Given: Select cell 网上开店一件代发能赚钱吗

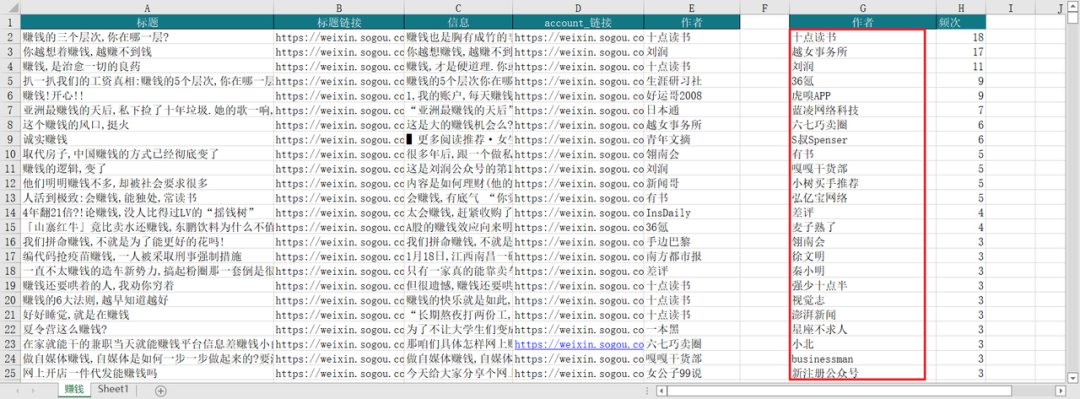Looking at the screenshot, I should pyautogui.click(x=147, y=374).
